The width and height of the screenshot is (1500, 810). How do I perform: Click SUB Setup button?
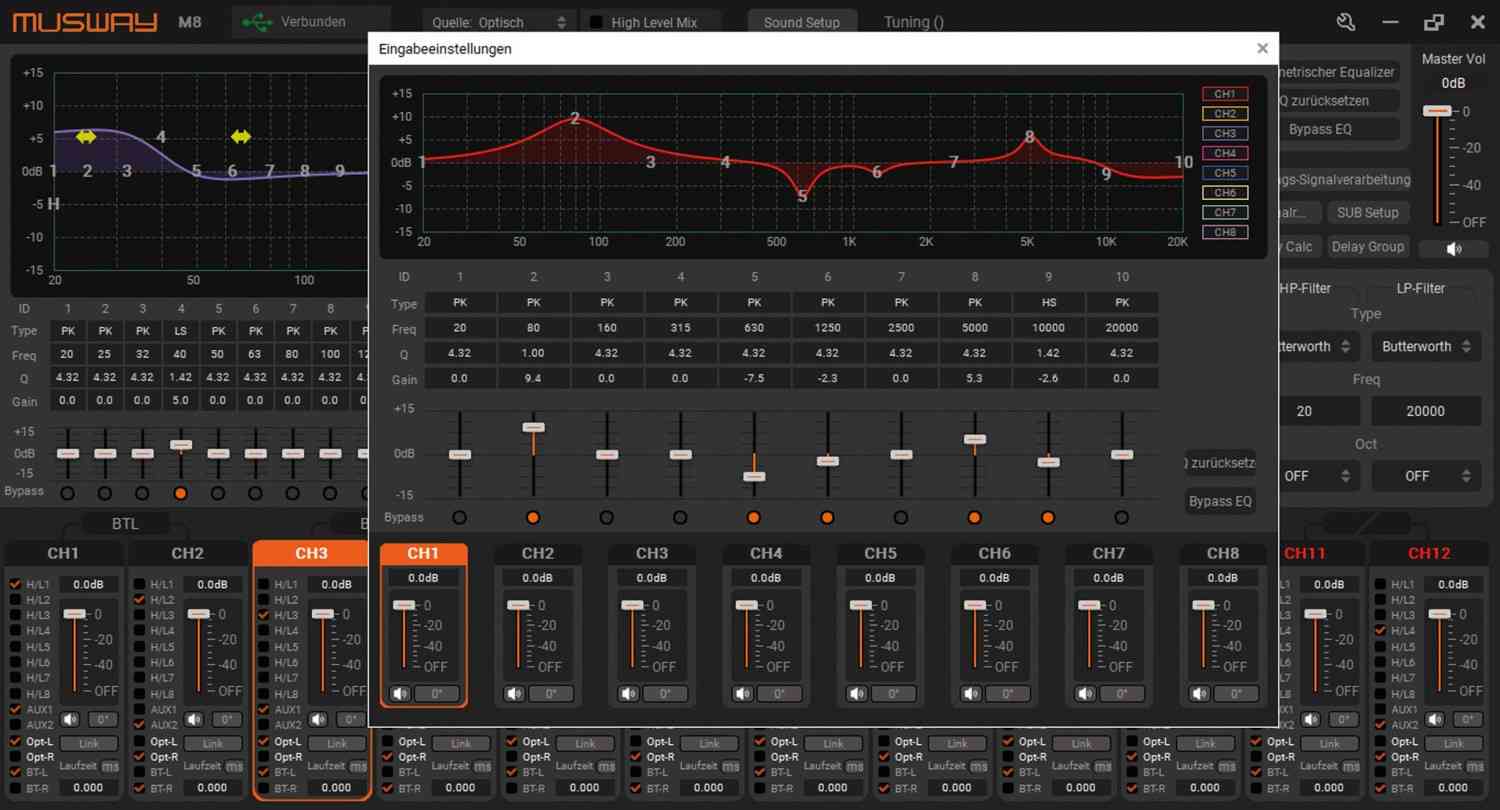coord(1368,213)
